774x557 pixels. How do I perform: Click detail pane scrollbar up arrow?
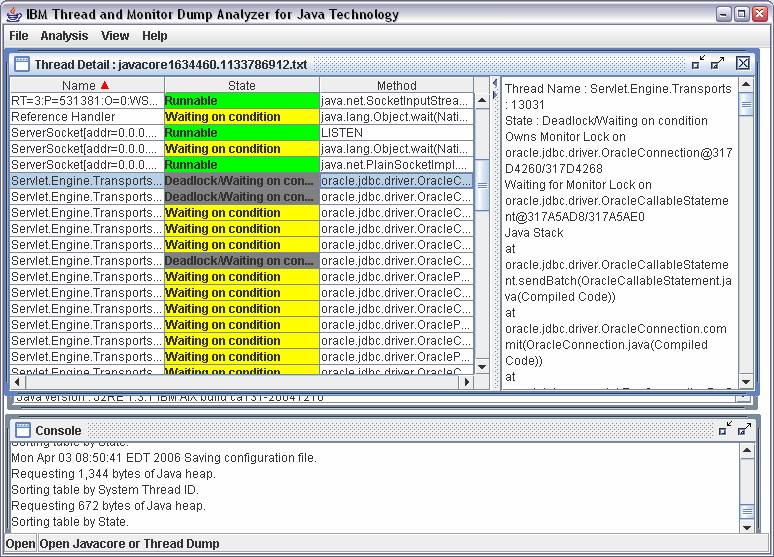(x=746, y=84)
